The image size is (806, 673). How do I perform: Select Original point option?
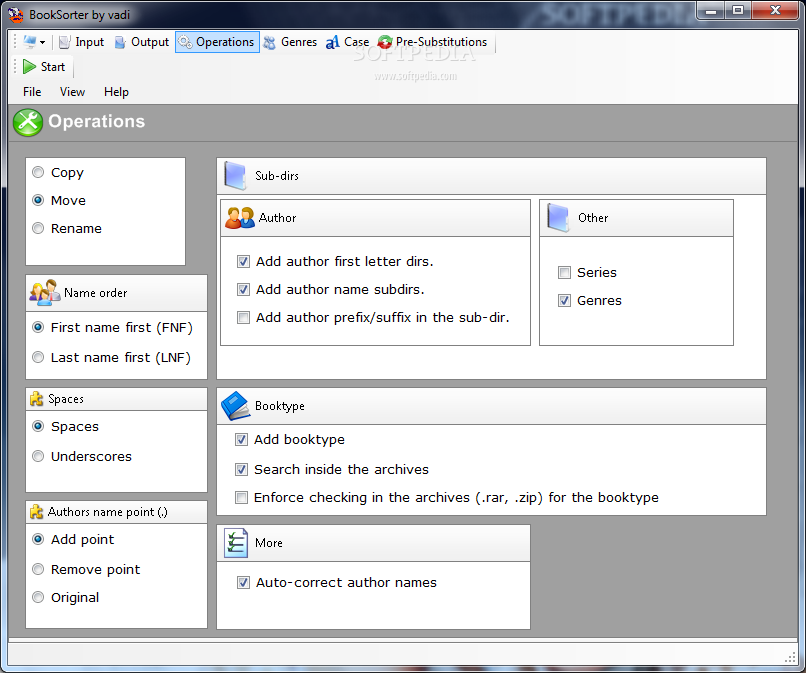[38, 597]
